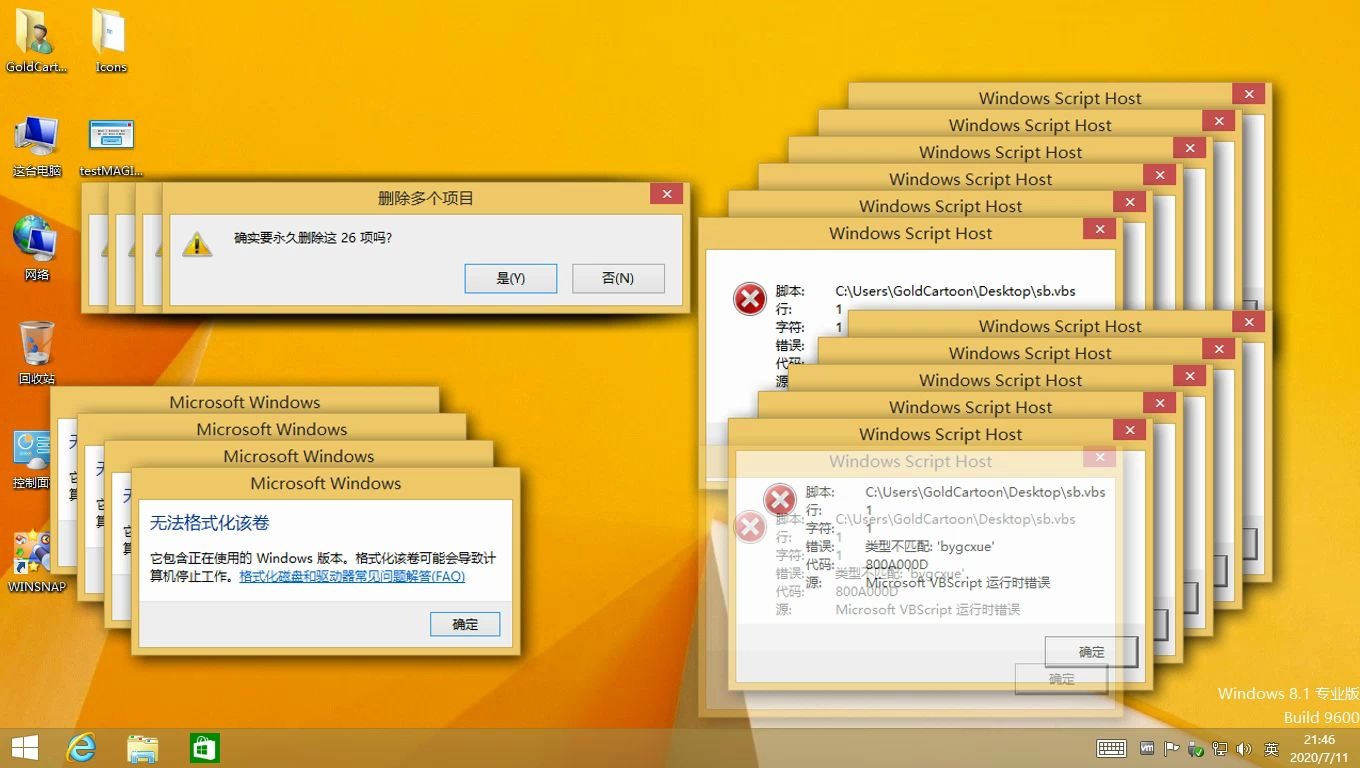Open the touch keyboard tray icon
1360x768 pixels.
click(1111, 748)
